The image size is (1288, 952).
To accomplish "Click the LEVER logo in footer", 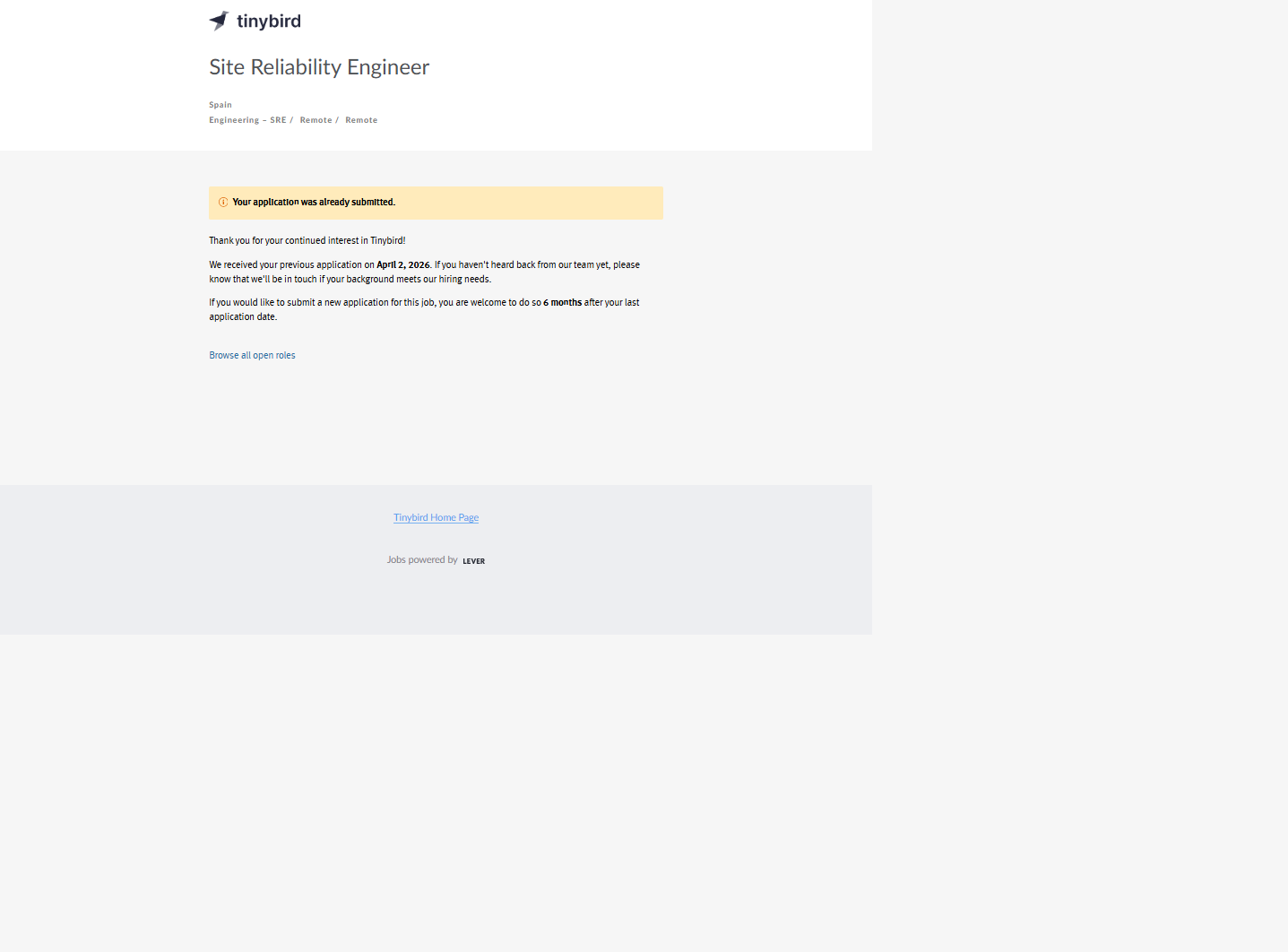I will [473, 561].
